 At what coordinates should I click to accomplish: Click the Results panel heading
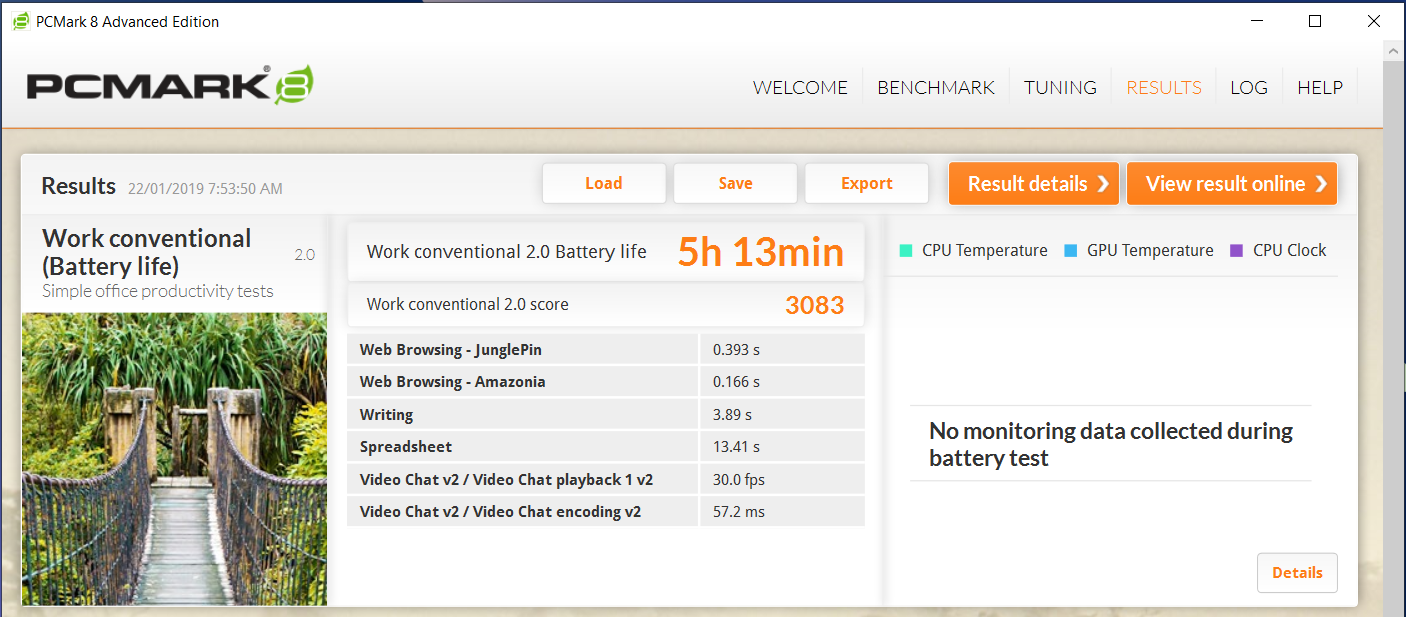79,186
